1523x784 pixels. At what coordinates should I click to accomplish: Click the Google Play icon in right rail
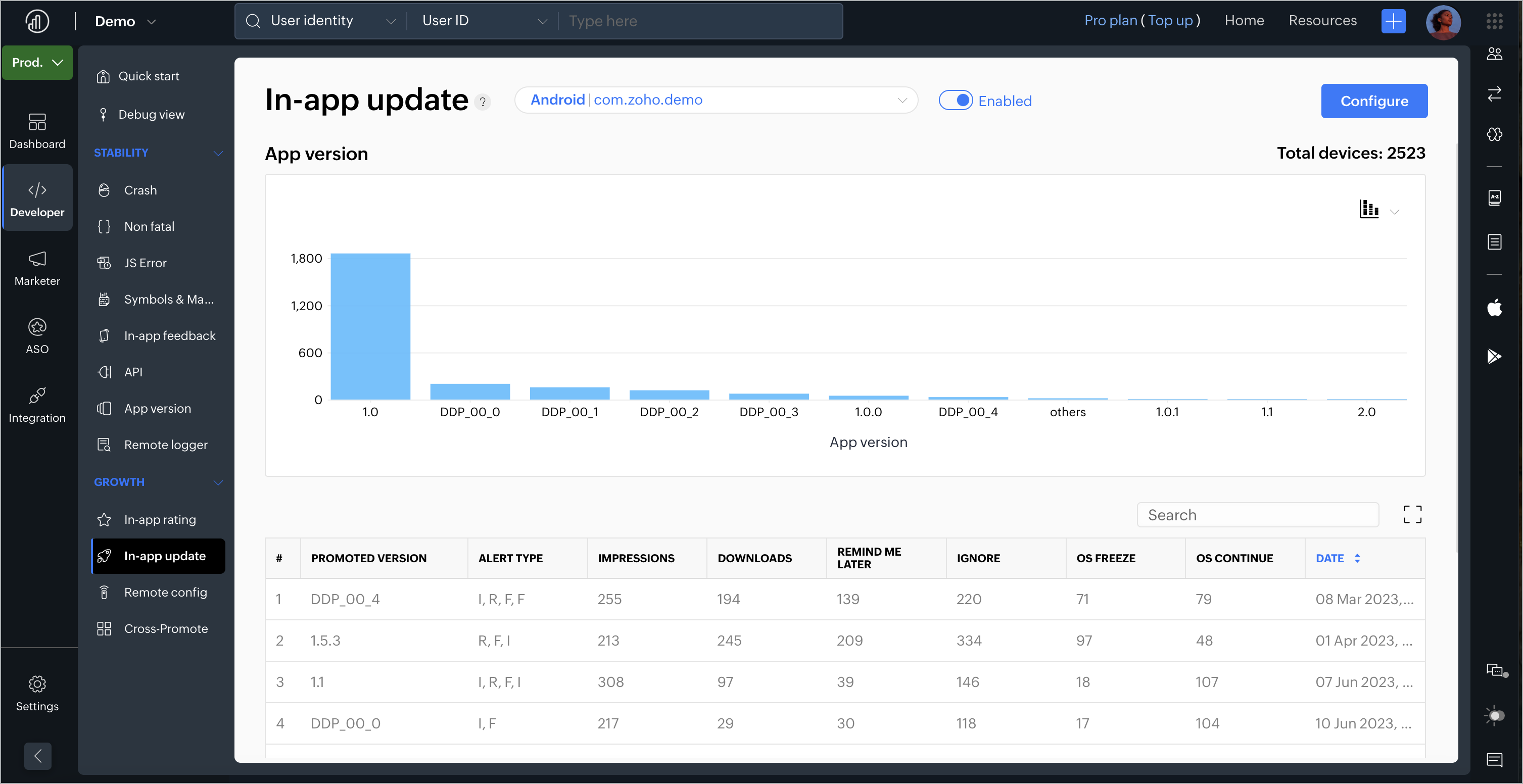(x=1494, y=356)
